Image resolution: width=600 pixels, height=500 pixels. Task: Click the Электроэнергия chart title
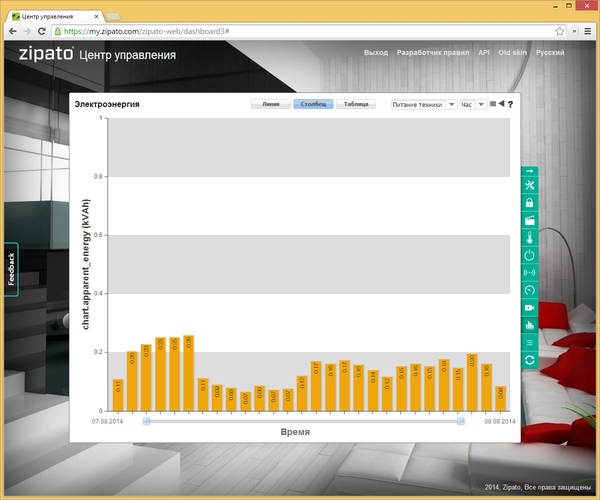coord(107,104)
